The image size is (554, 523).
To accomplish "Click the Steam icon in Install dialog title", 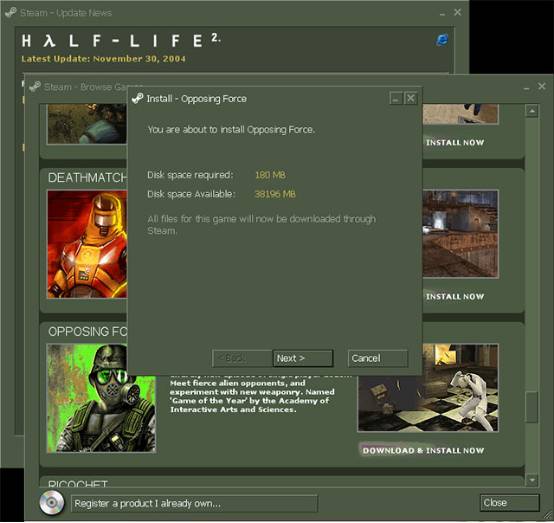I will 137,98.
